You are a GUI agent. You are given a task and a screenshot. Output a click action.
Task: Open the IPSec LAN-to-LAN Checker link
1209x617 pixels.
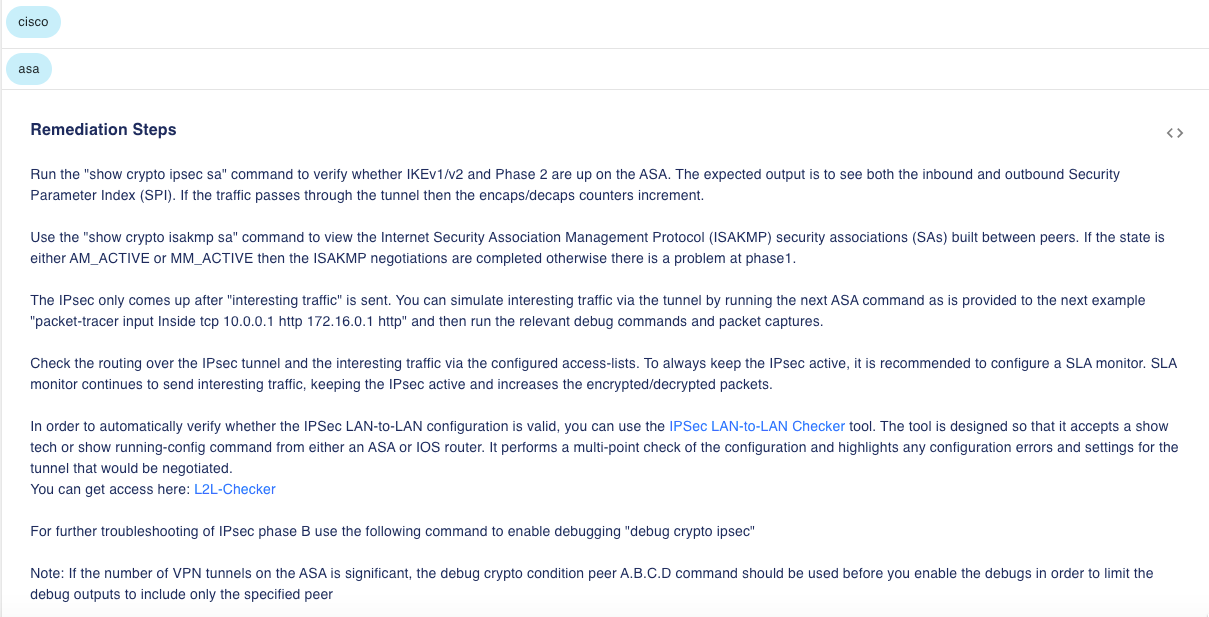[757, 426]
